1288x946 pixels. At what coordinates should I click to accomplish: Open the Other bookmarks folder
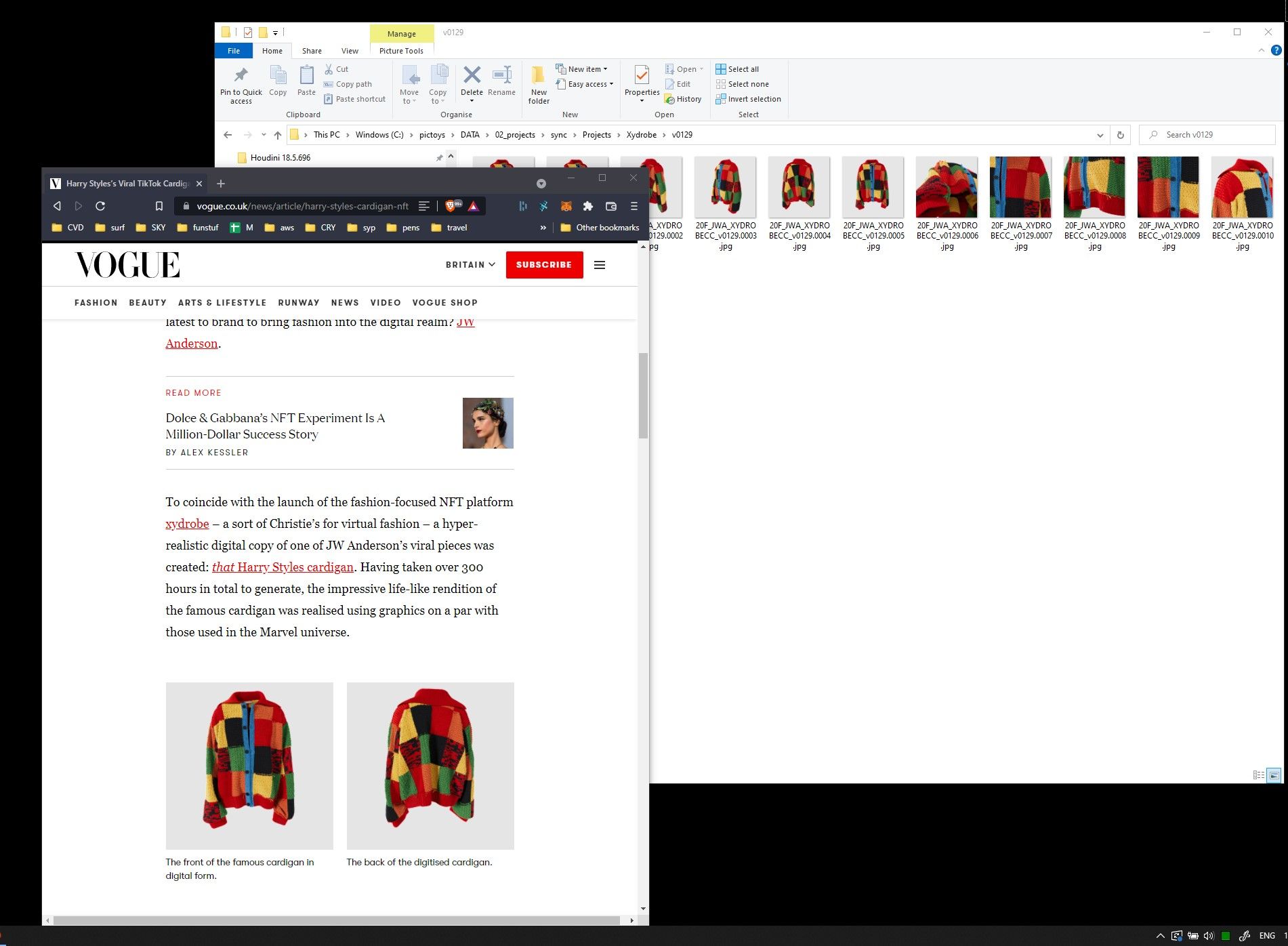pyautogui.click(x=600, y=228)
